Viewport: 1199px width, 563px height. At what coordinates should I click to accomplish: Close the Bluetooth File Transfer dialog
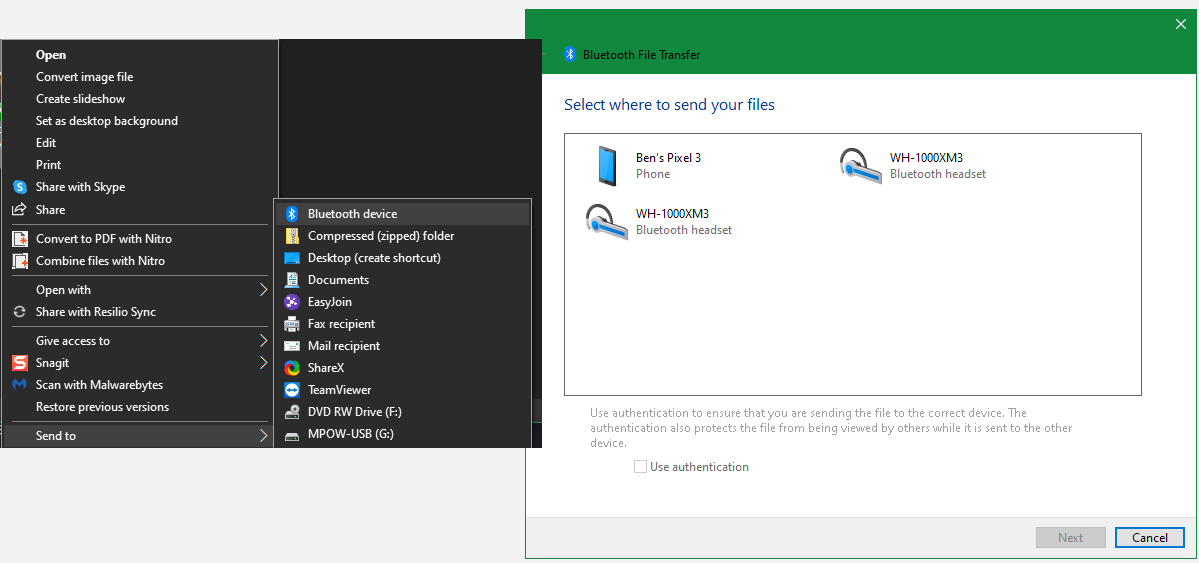click(1181, 24)
